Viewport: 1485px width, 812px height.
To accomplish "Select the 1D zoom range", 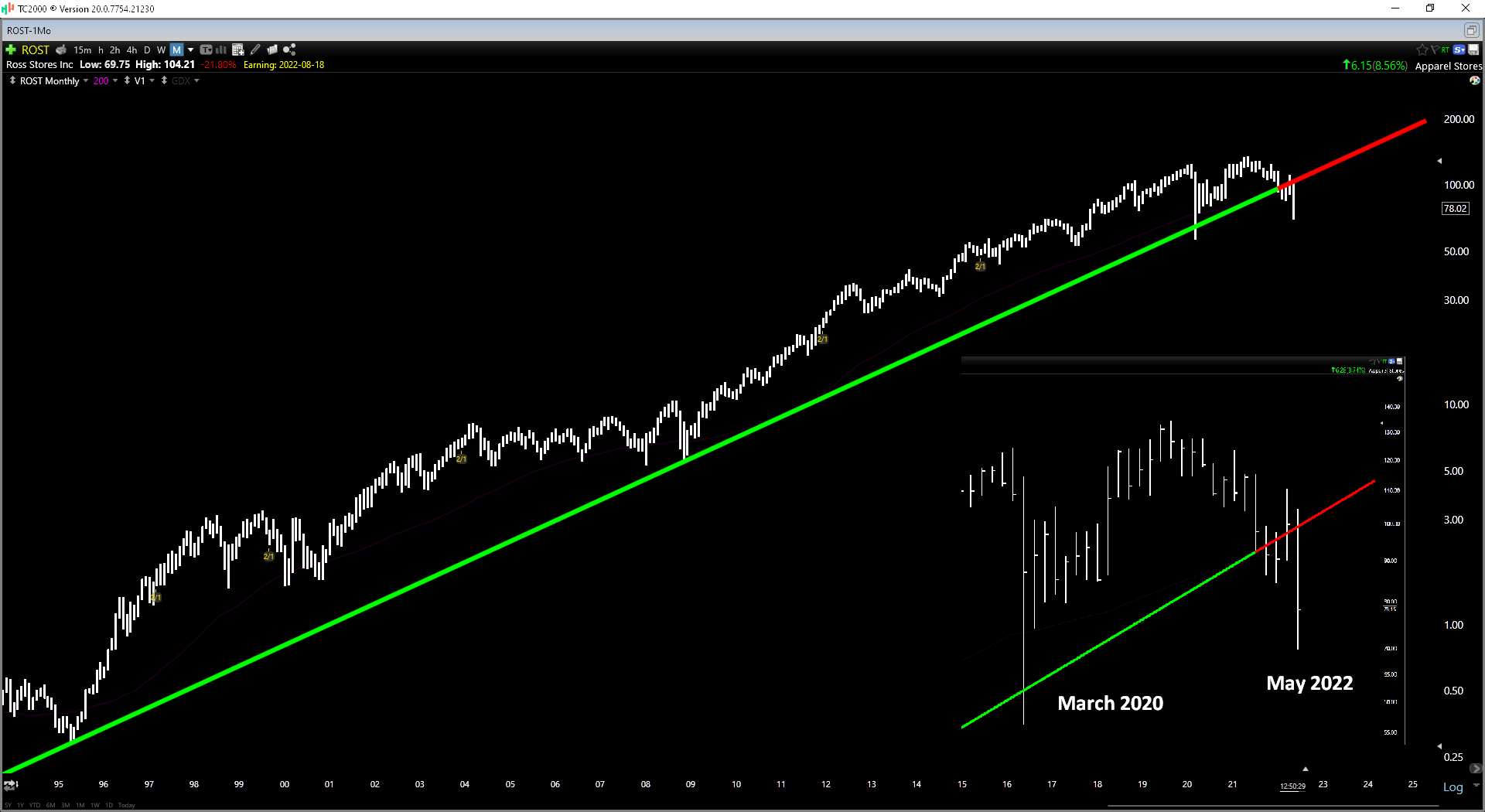I will 109,805.
